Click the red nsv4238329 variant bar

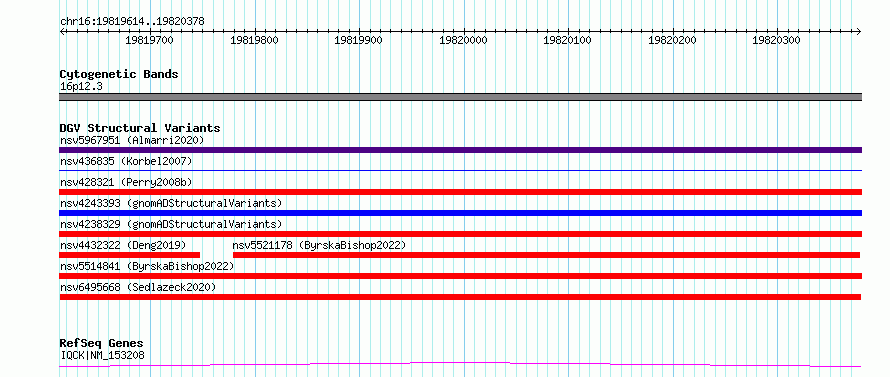pos(460,234)
